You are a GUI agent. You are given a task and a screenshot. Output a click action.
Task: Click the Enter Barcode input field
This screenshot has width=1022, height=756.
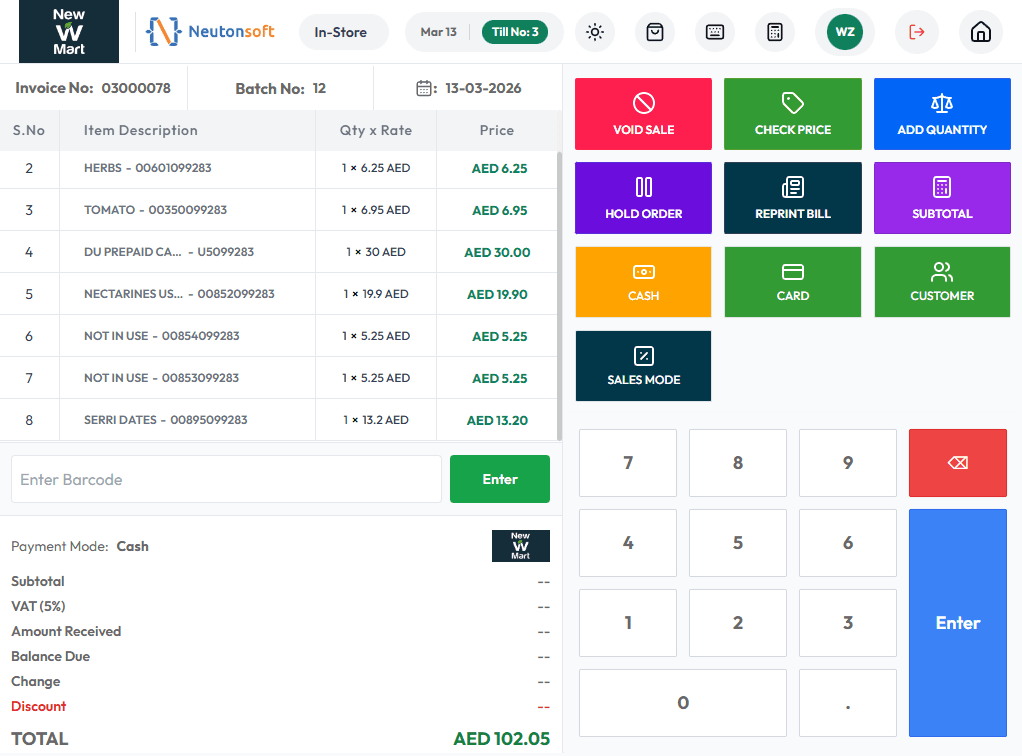point(226,479)
